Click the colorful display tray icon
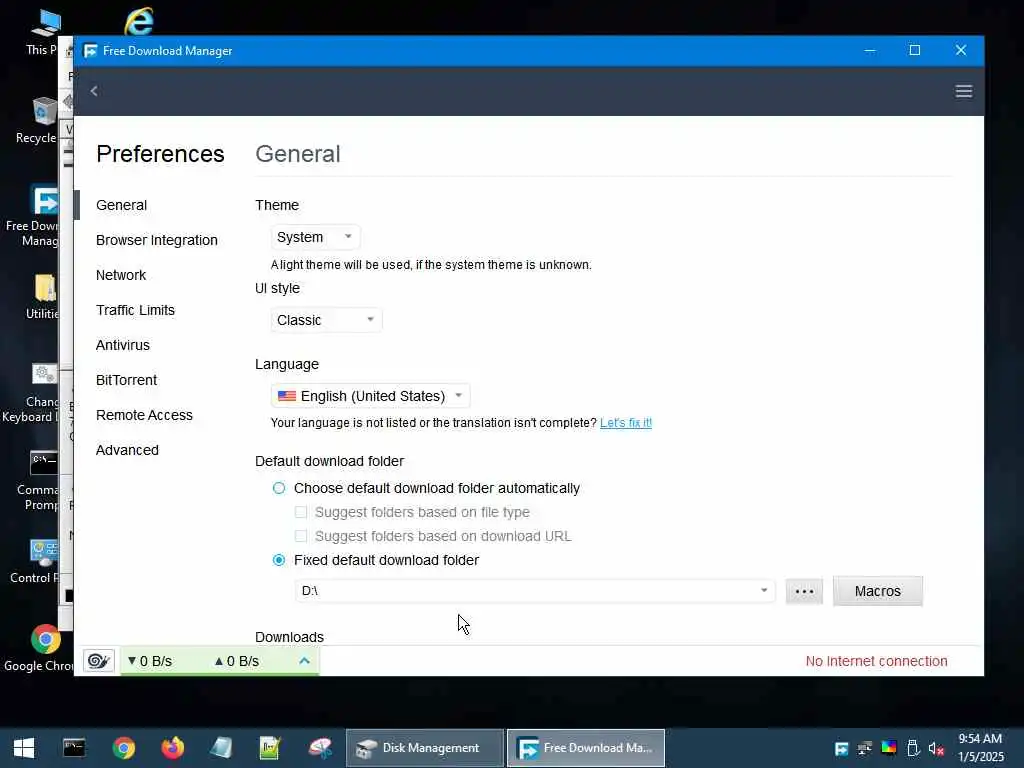The height and width of the screenshot is (768, 1024). (x=889, y=748)
